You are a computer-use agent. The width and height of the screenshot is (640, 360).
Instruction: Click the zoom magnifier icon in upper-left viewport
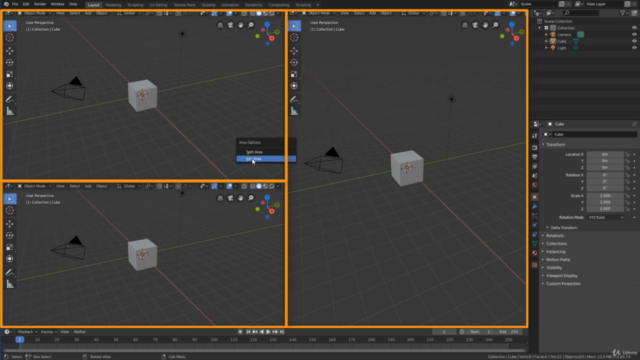click(x=251, y=25)
